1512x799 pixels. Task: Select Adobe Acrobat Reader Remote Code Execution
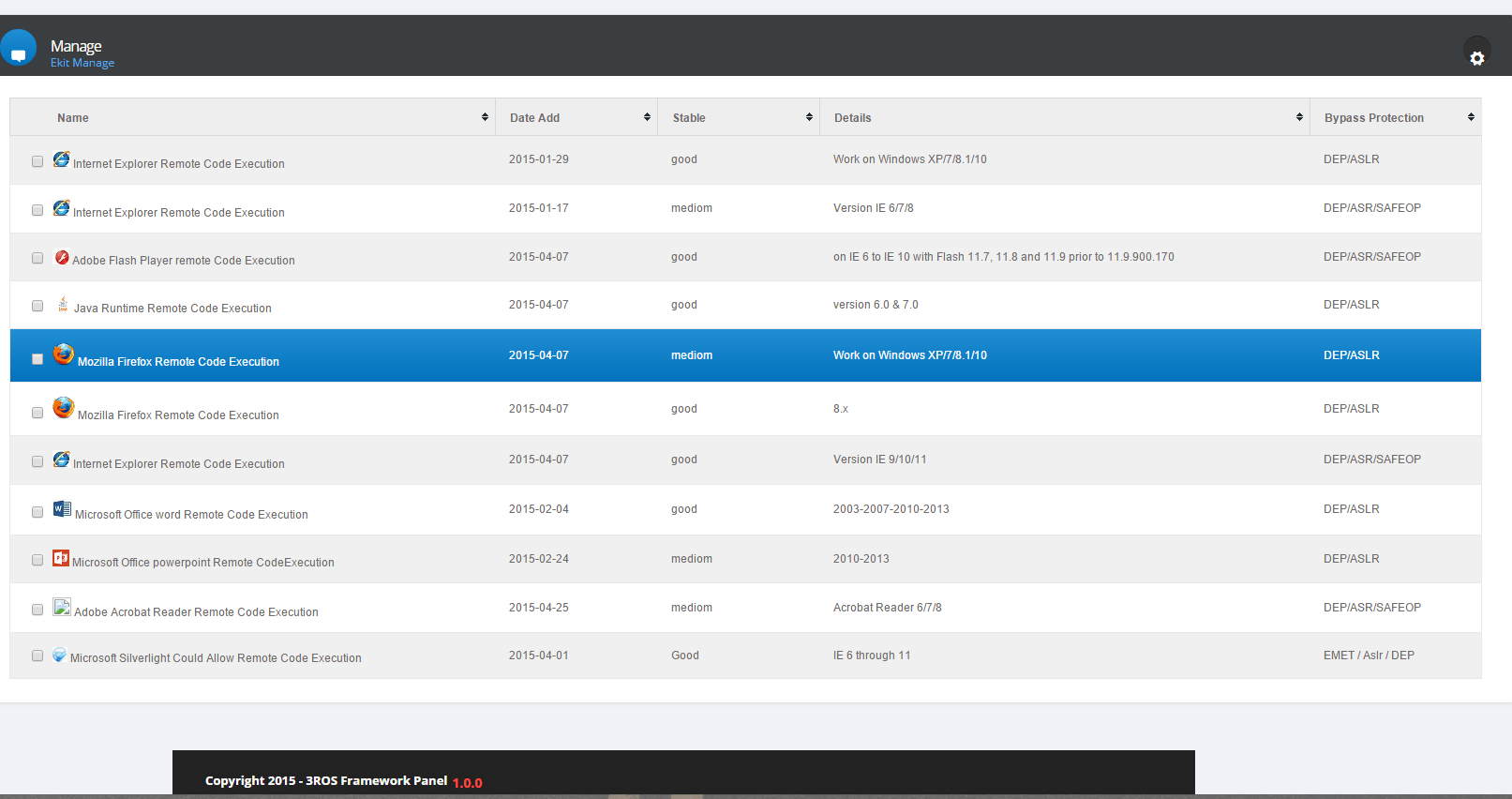click(196, 612)
